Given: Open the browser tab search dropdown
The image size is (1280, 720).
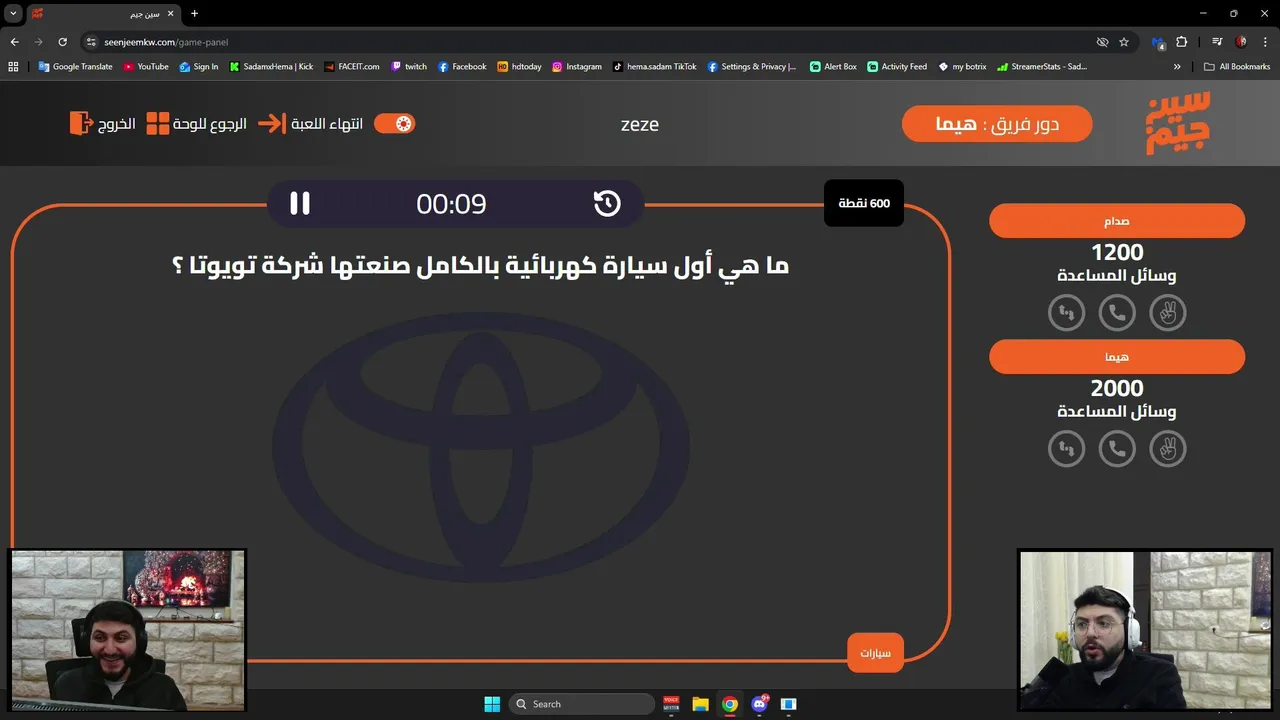Looking at the screenshot, I should point(14,13).
